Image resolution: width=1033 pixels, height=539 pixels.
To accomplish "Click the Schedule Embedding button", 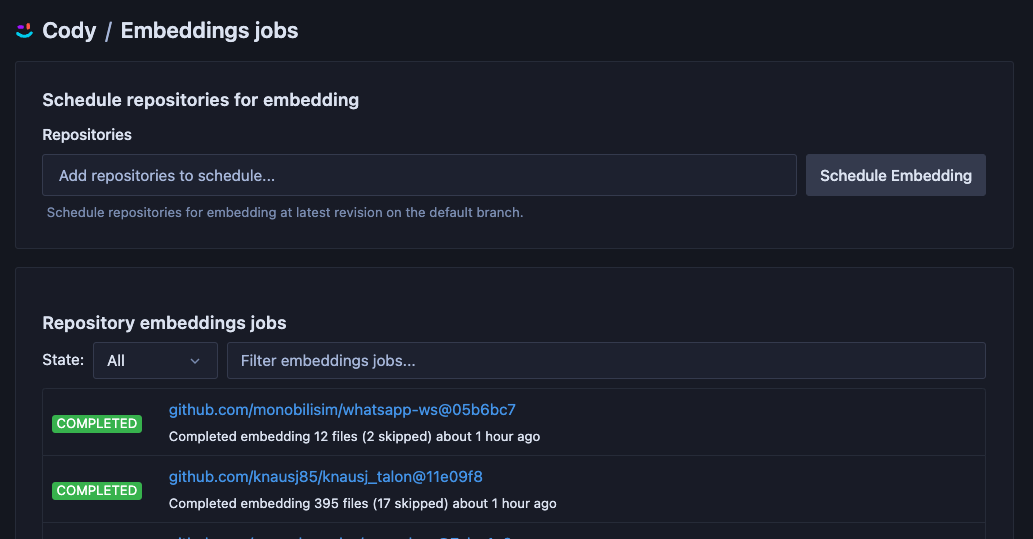I will (x=895, y=175).
